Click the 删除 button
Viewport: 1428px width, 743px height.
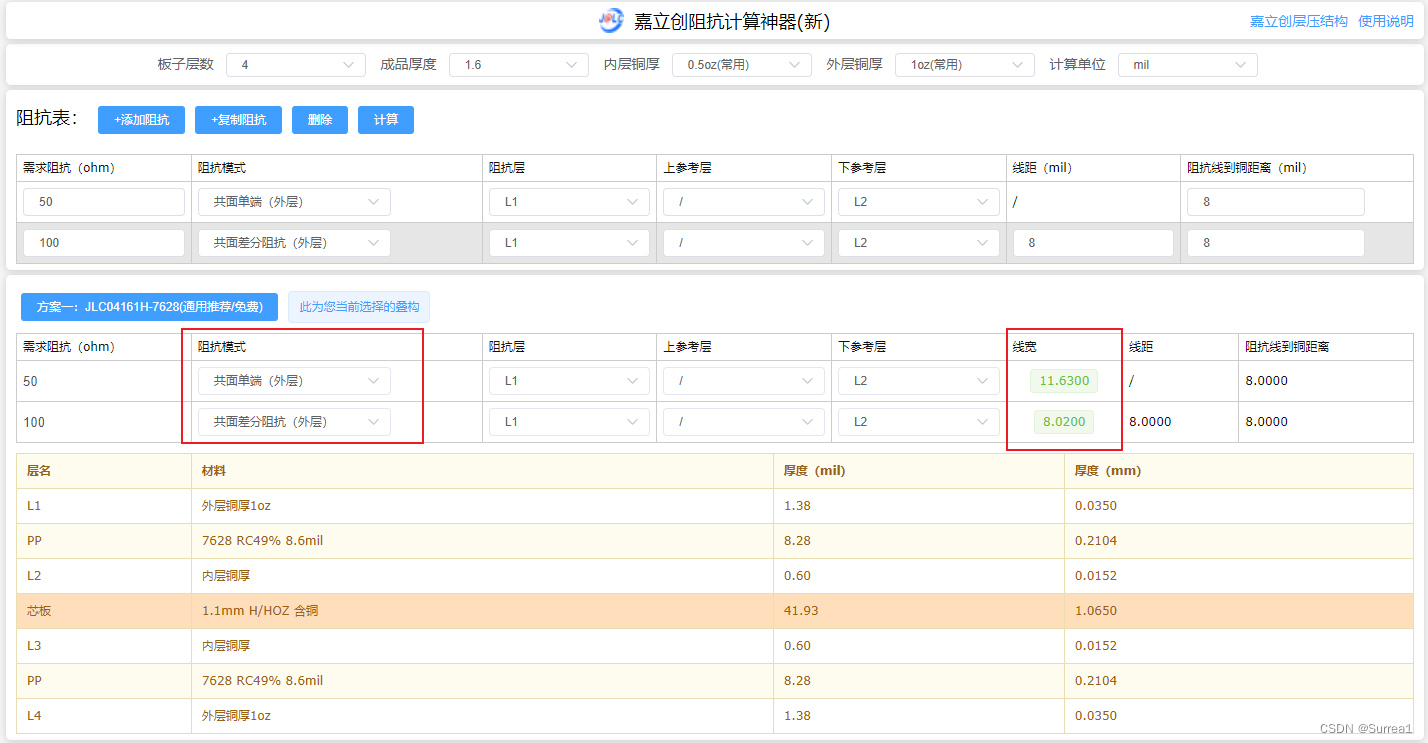(x=320, y=120)
